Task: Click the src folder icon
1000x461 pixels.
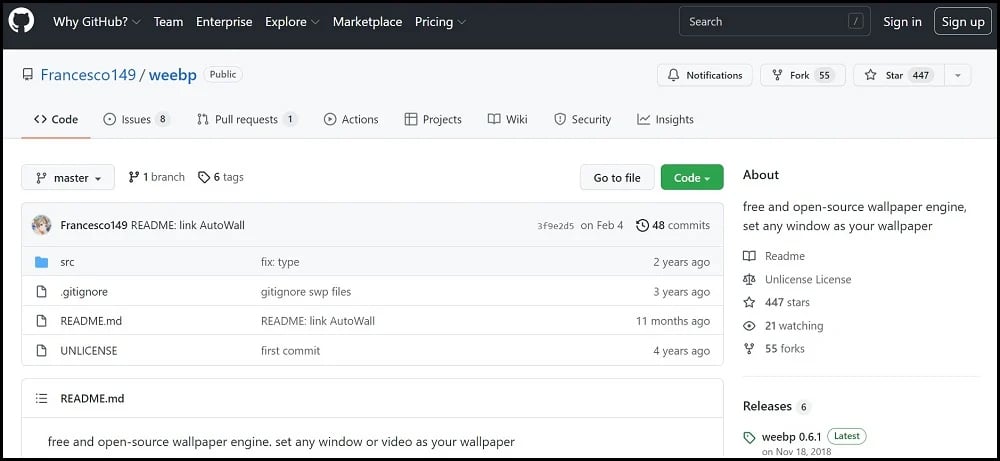Action: (41, 262)
